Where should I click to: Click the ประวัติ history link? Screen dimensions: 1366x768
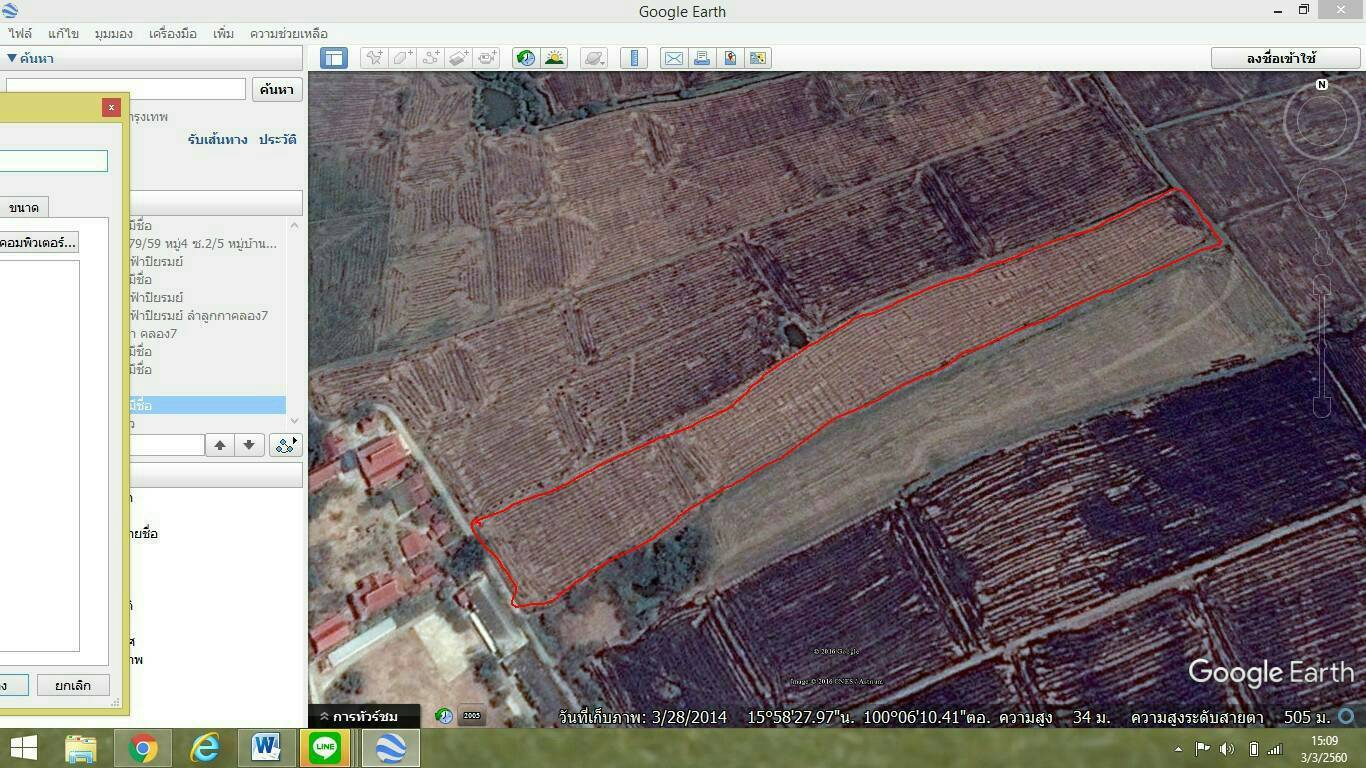click(x=277, y=140)
